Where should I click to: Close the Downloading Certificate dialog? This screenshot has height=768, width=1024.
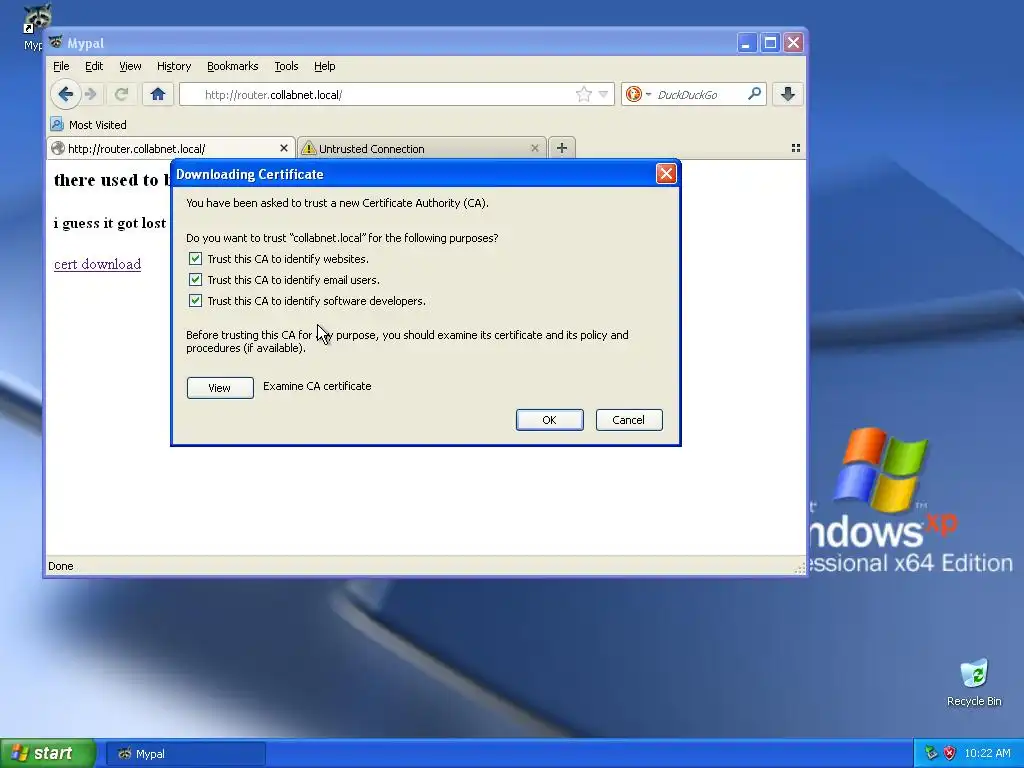pos(666,174)
